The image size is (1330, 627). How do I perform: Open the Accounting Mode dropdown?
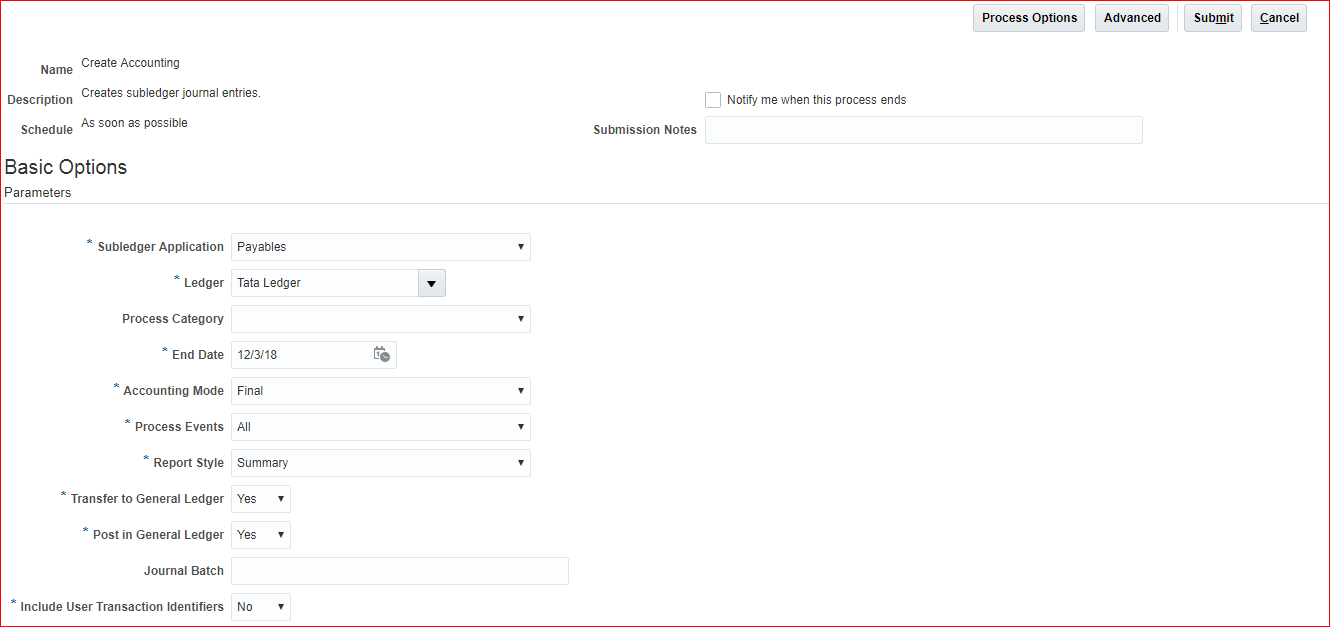tap(380, 391)
